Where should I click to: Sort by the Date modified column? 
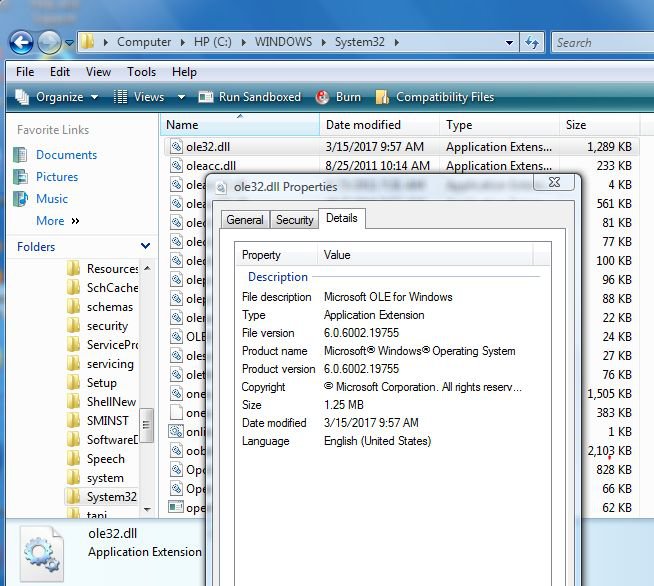click(380, 125)
